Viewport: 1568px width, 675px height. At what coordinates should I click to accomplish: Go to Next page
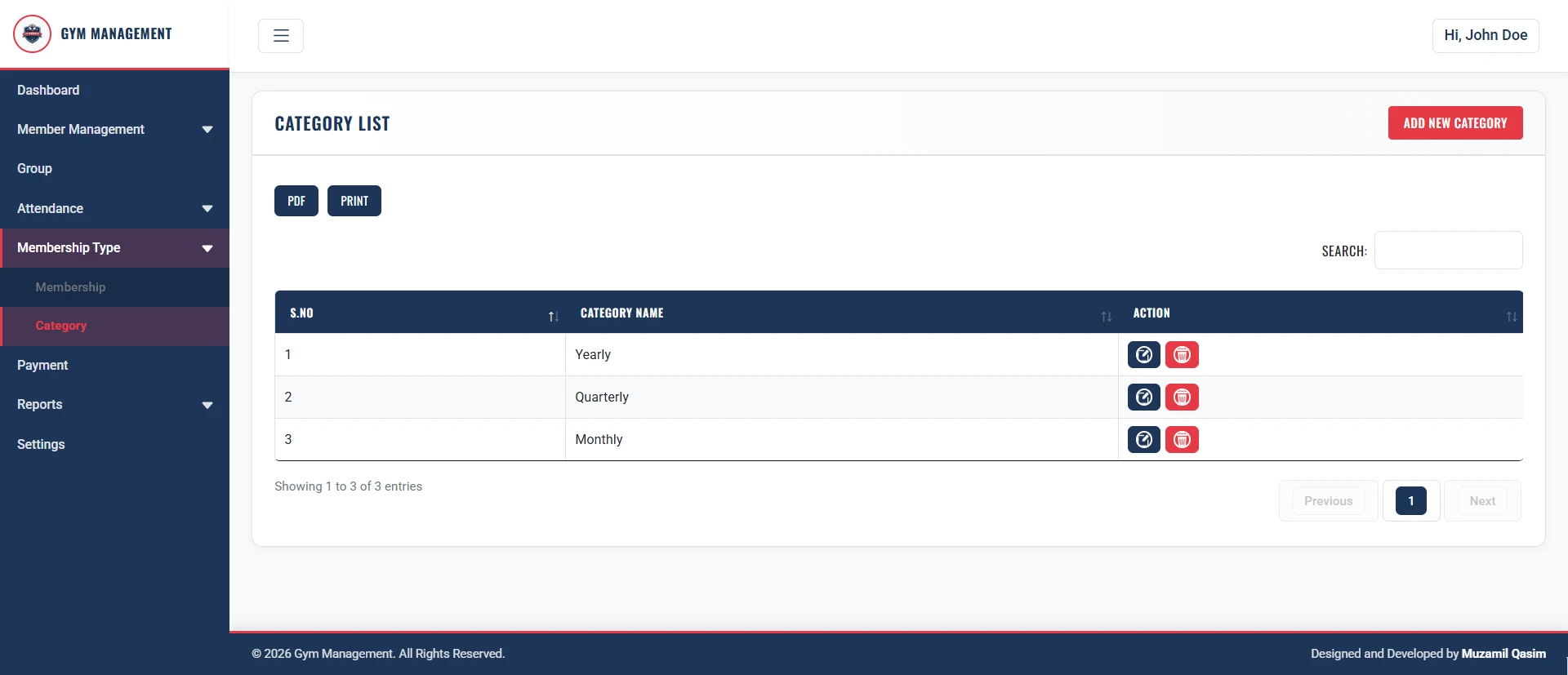pyautogui.click(x=1482, y=501)
